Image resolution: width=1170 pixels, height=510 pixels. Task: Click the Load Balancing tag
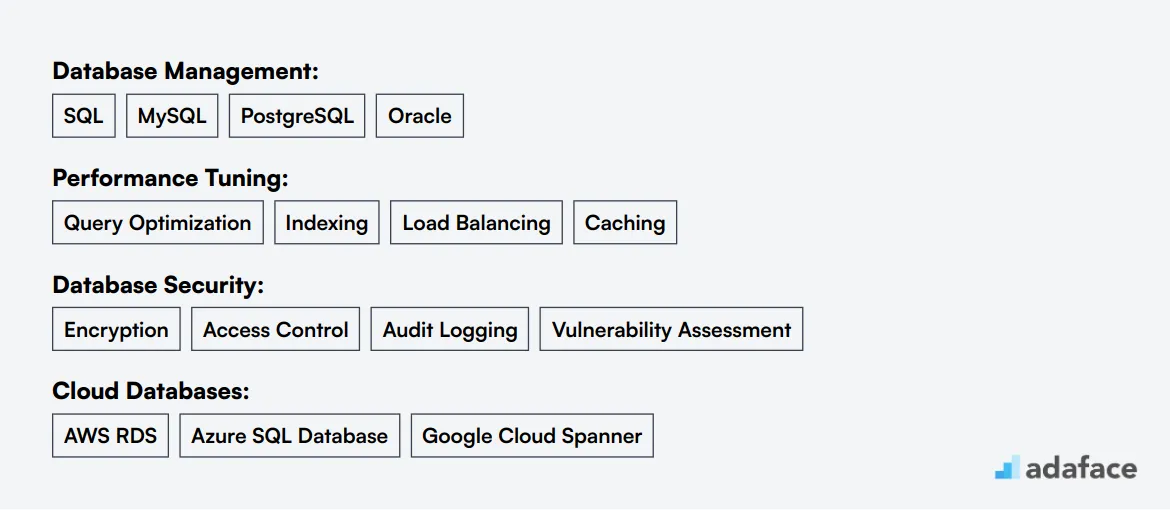click(476, 223)
